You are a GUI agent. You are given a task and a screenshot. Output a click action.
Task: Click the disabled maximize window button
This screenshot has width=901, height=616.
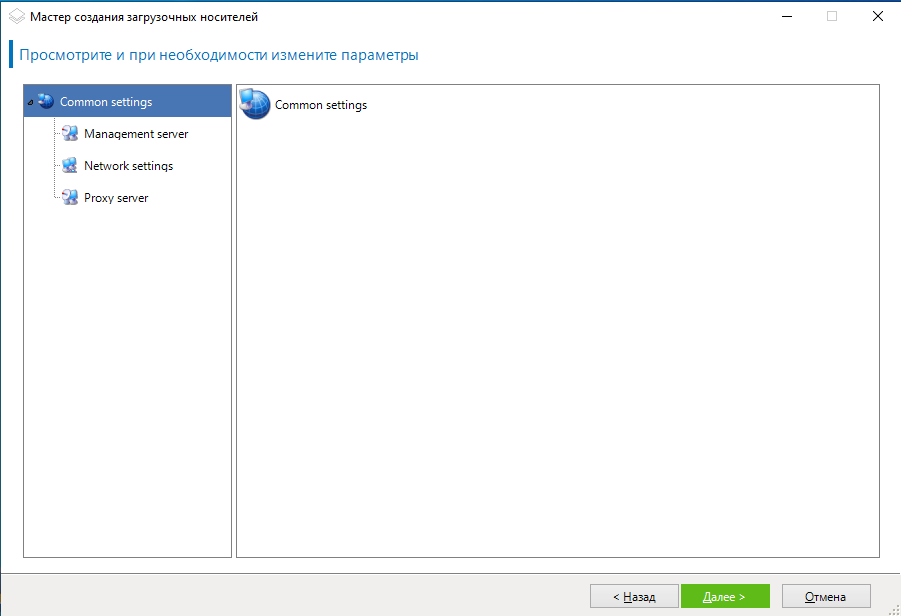832,17
